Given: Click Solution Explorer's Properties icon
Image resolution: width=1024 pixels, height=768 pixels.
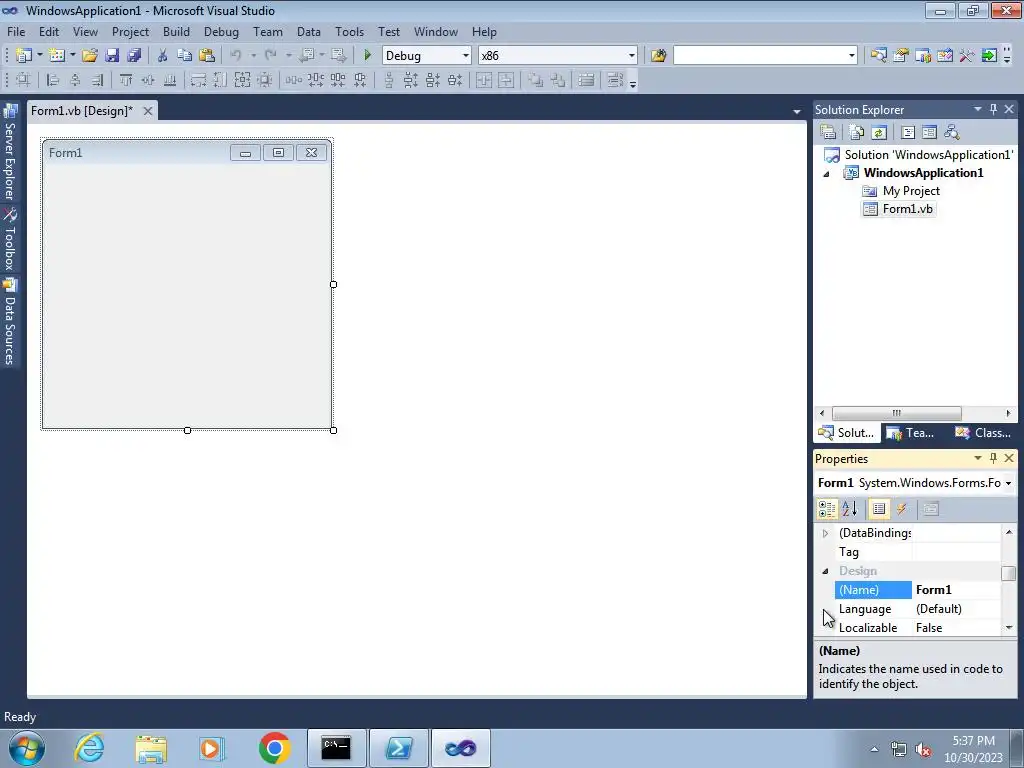Looking at the screenshot, I should pos(828,133).
